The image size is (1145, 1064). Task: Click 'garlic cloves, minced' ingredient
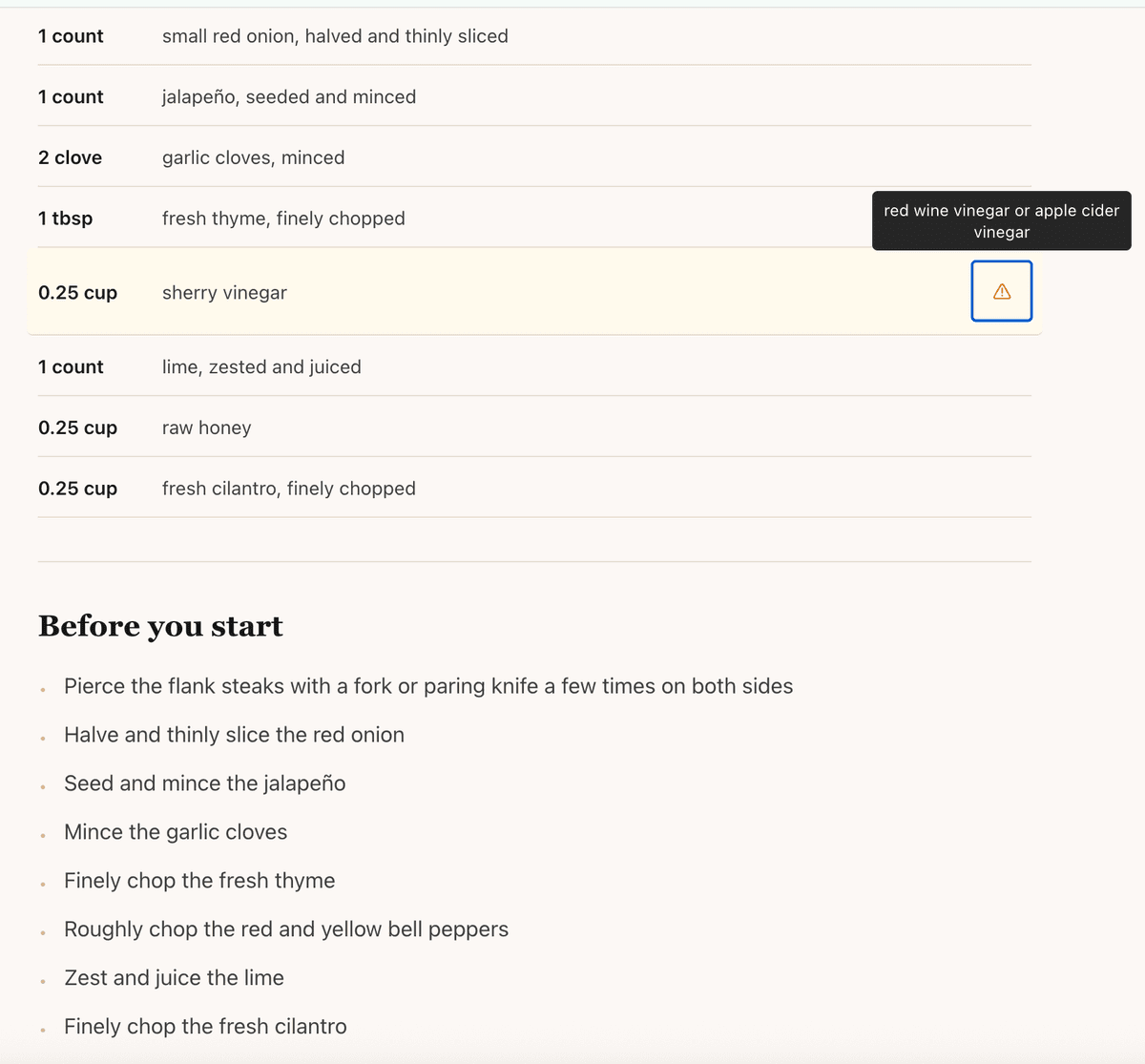click(254, 157)
